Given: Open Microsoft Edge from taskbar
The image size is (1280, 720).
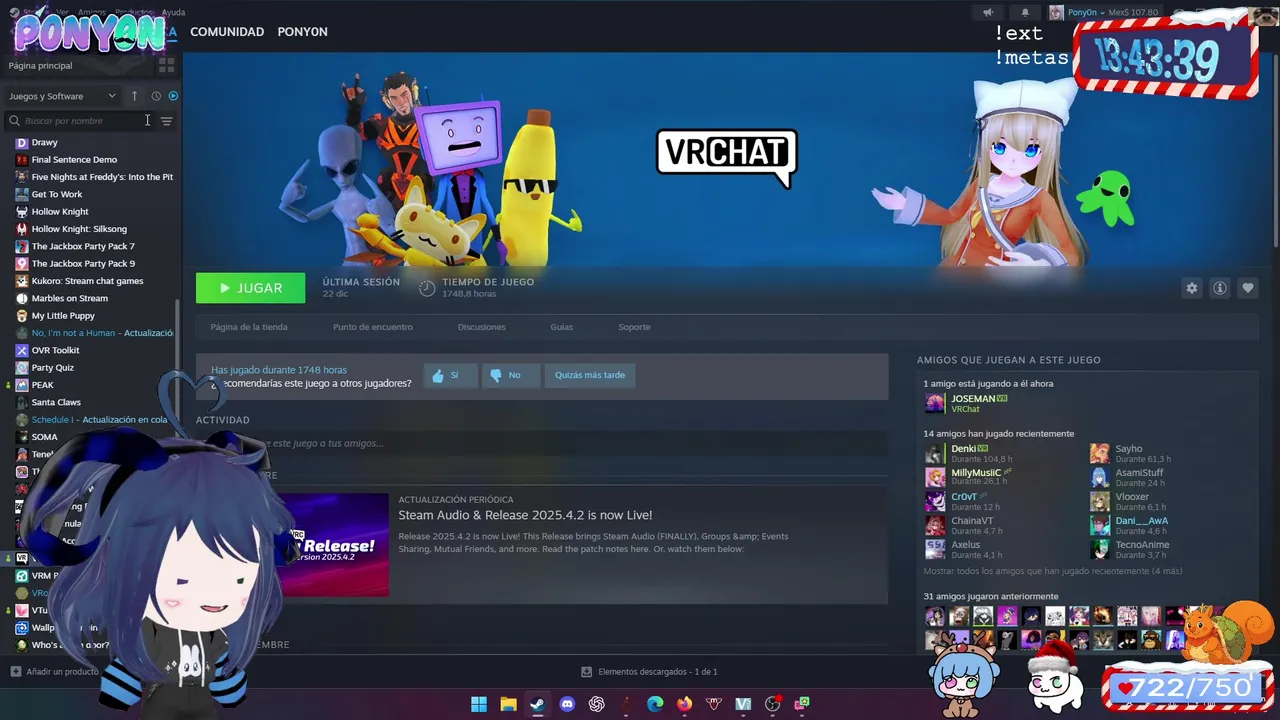Looking at the screenshot, I should (x=655, y=704).
